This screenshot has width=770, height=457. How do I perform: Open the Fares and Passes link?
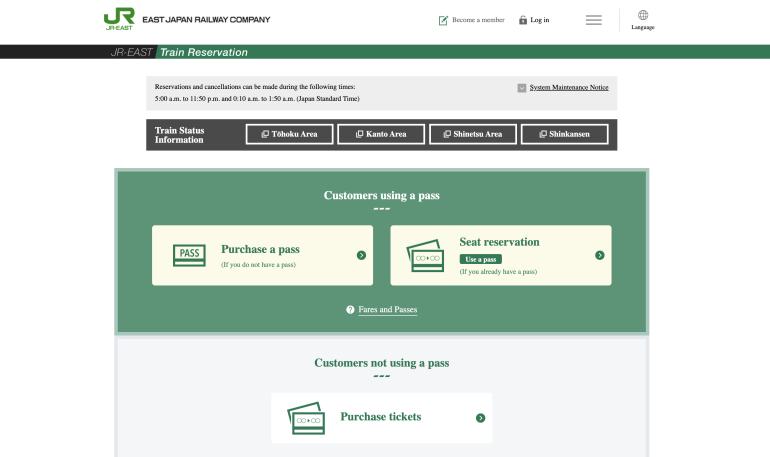click(x=388, y=310)
